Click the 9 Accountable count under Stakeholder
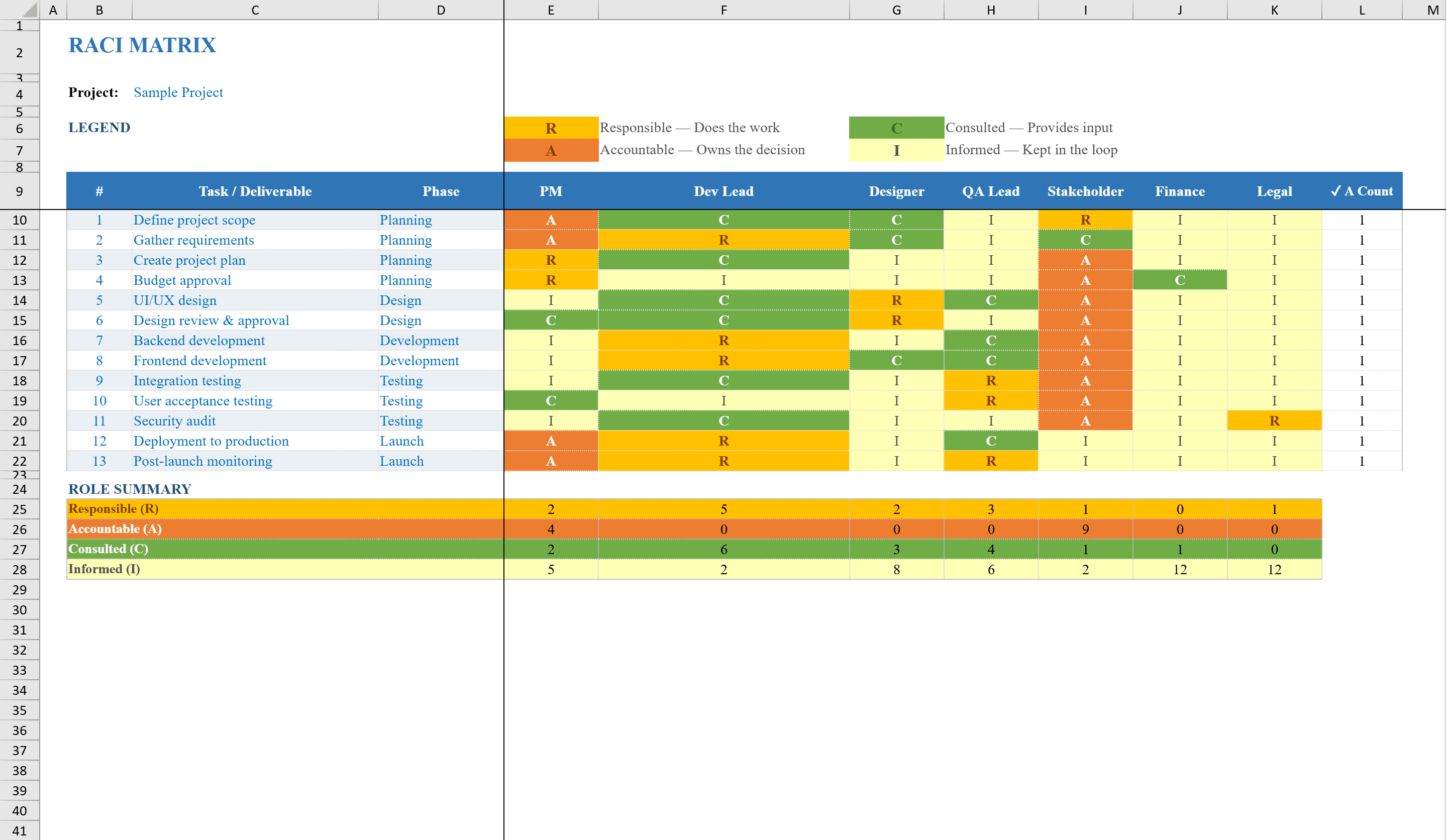 point(1085,529)
